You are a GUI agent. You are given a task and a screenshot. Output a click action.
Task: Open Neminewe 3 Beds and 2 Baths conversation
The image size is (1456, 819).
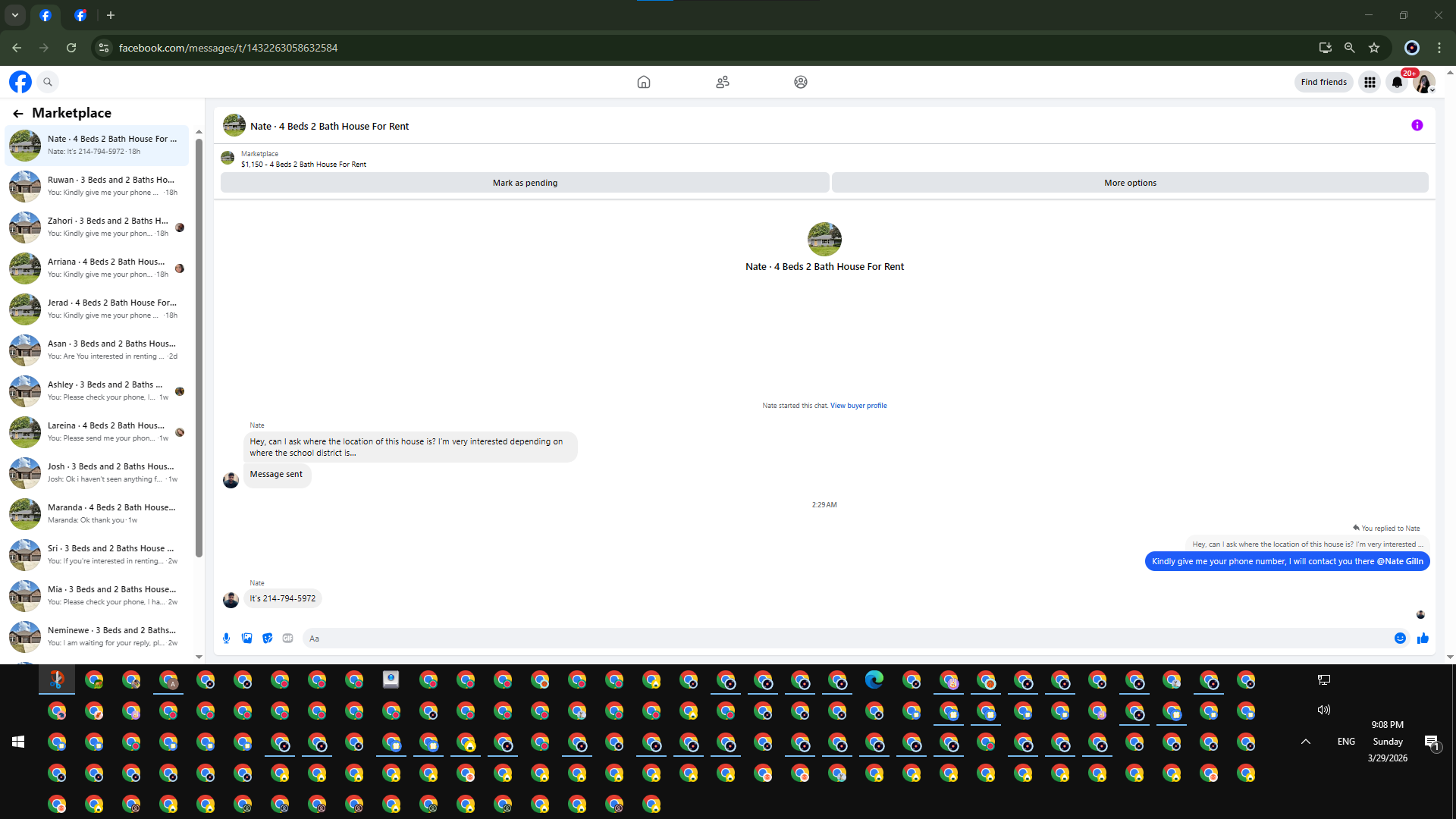(97, 637)
